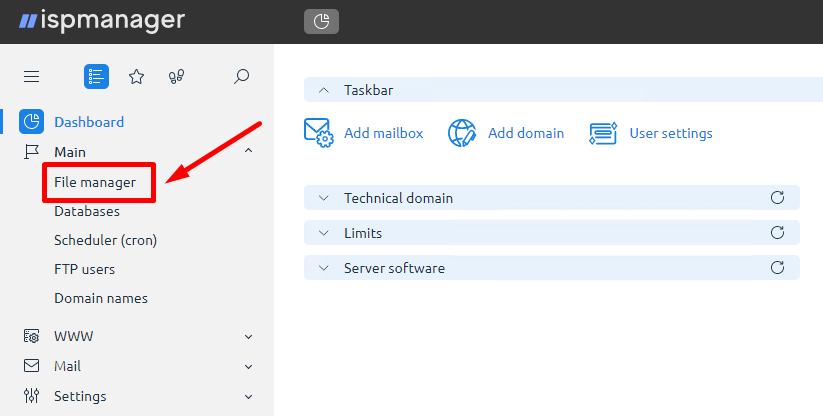The height and width of the screenshot is (416, 823).
Task: Collapse the Taskbar panel chevron
Action: coord(324,90)
